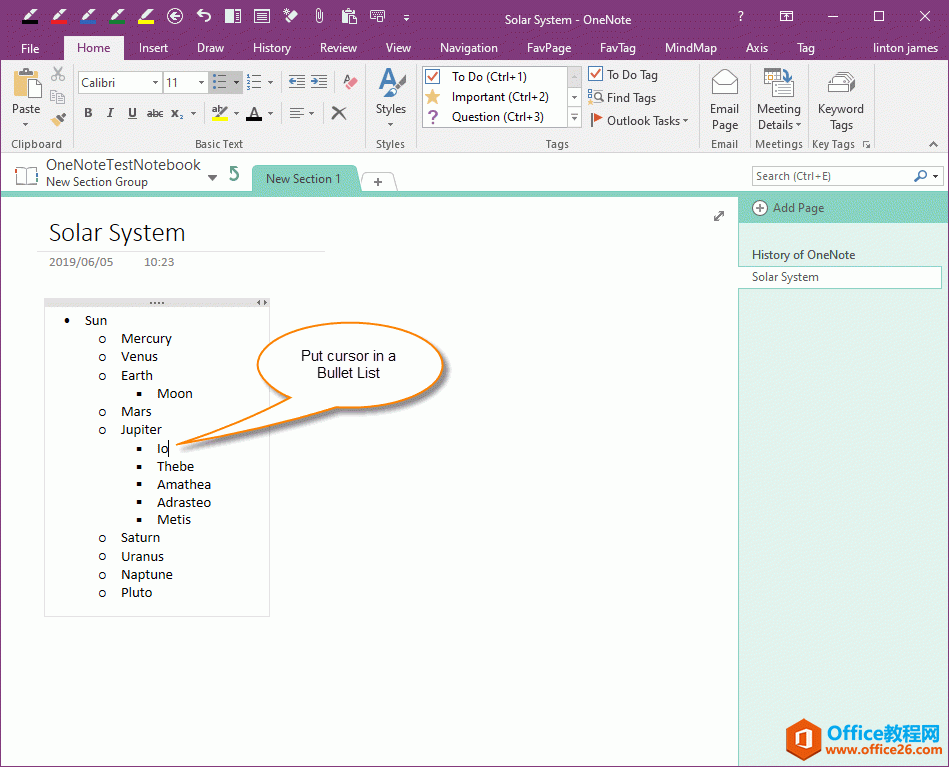Click the Add Page button
Image resolution: width=949 pixels, height=767 pixels.
tap(787, 208)
